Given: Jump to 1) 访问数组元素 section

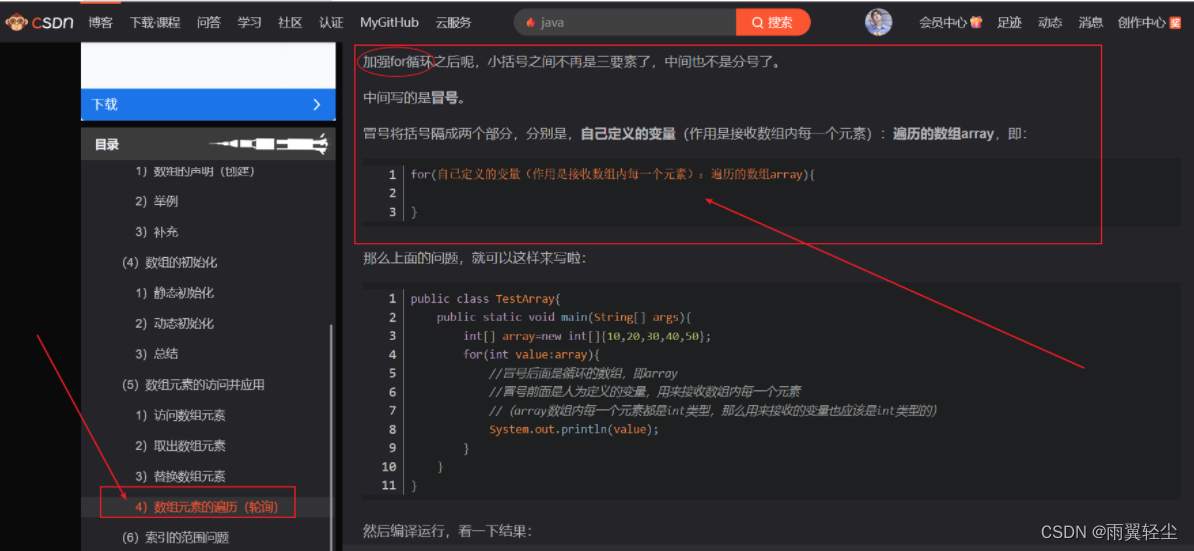Looking at the screenshot, I should (180, 416).
